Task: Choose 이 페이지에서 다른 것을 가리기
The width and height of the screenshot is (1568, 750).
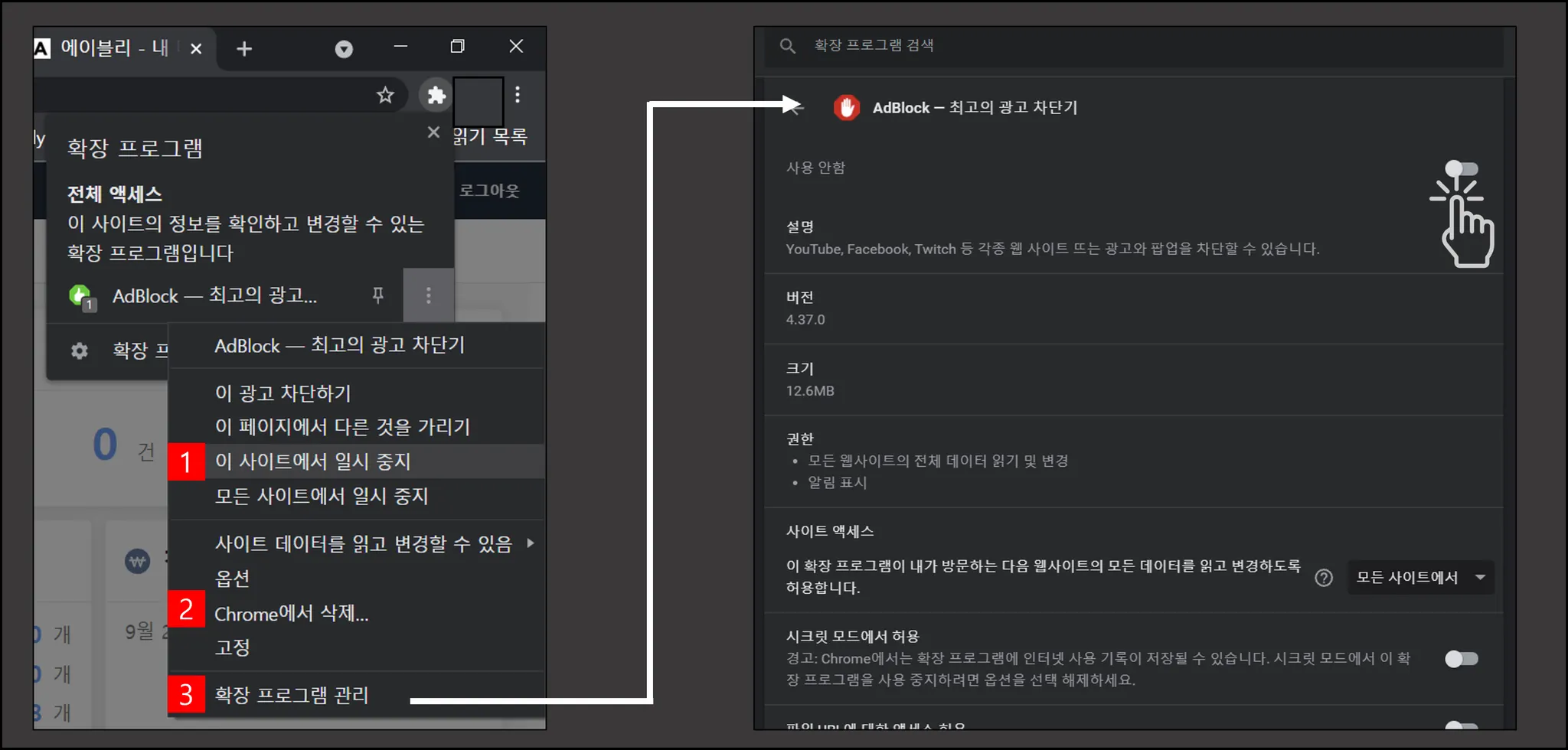Action: (x=357, y=427)
